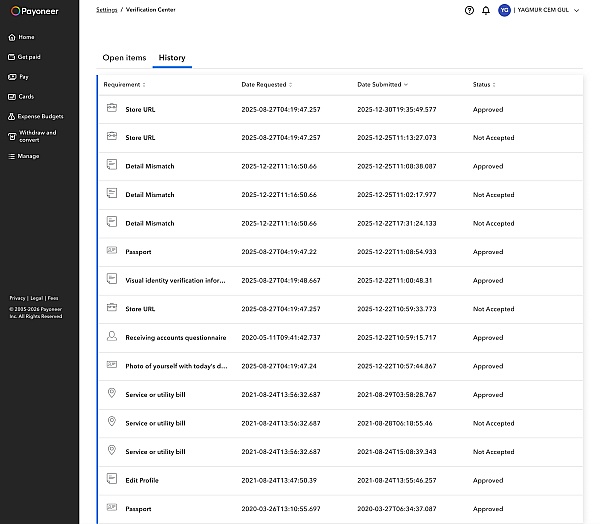The image size is (600, 524).
Task: Select the History tab
Action: [172, 58]
